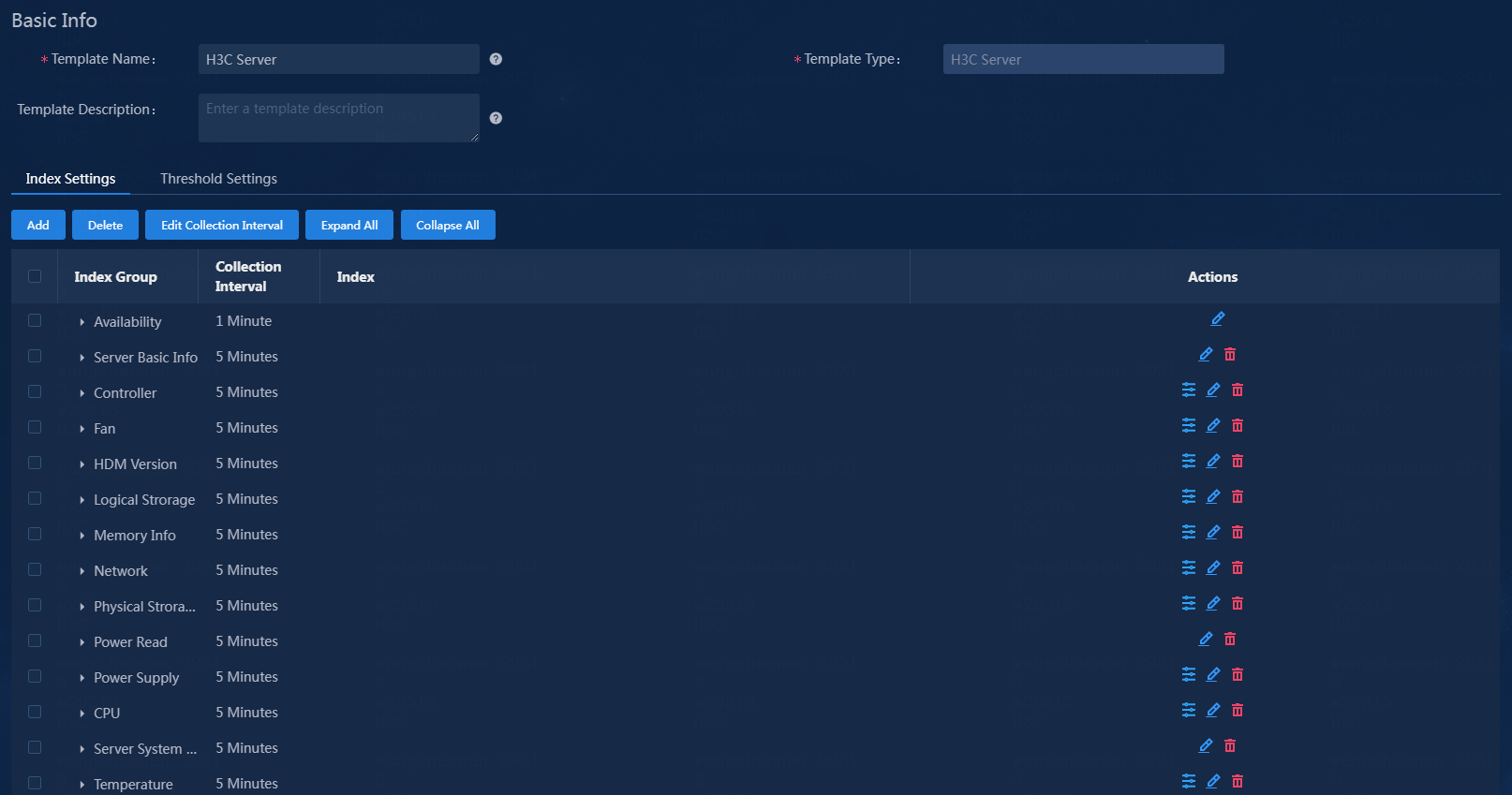The height and width of the screenshot is (795, 1512).
Task: Edit the Power Read row
Action: [1206, 640]
